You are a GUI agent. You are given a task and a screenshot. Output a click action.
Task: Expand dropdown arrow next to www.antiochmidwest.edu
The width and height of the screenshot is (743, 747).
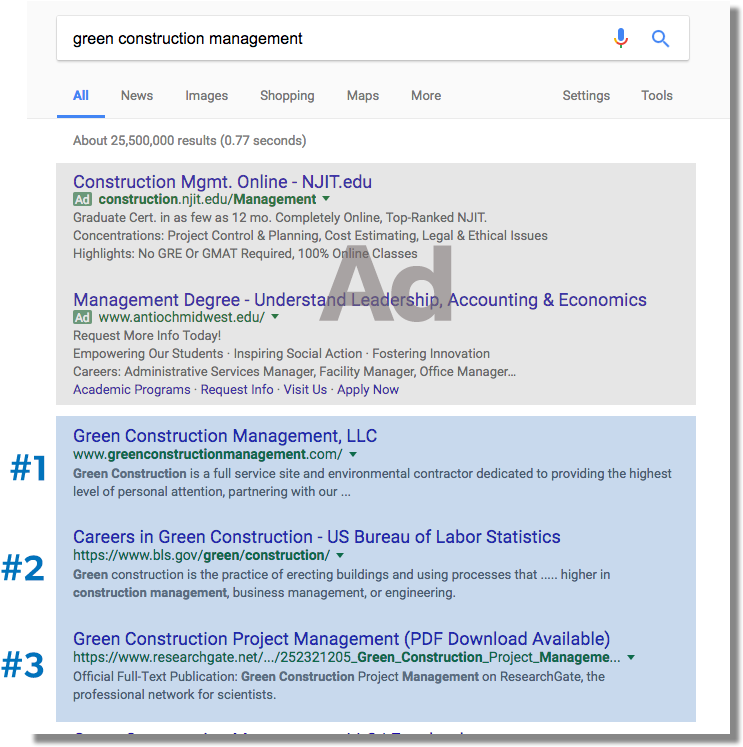[x=275, y=317]
